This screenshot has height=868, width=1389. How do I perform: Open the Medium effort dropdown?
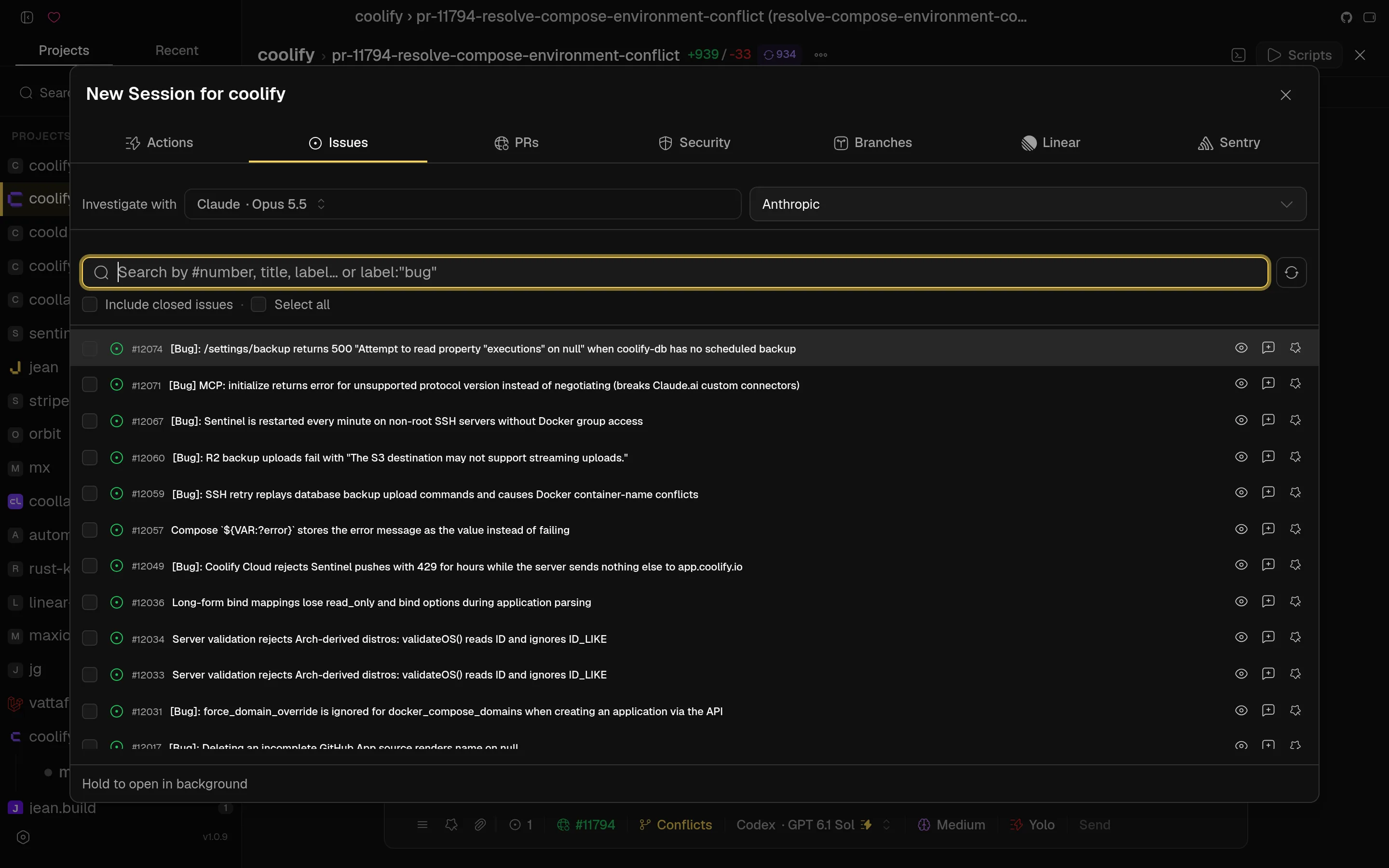[x=952, y=825]
